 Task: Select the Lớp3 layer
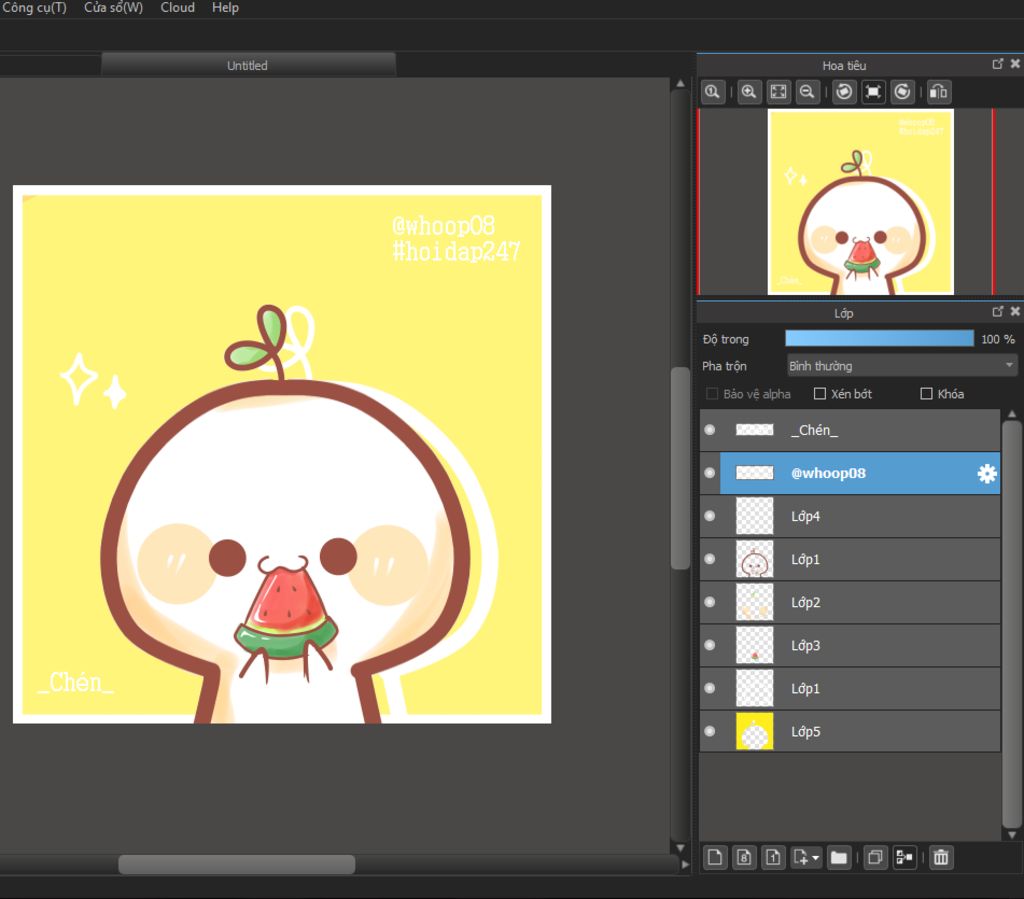pos(850,645)
